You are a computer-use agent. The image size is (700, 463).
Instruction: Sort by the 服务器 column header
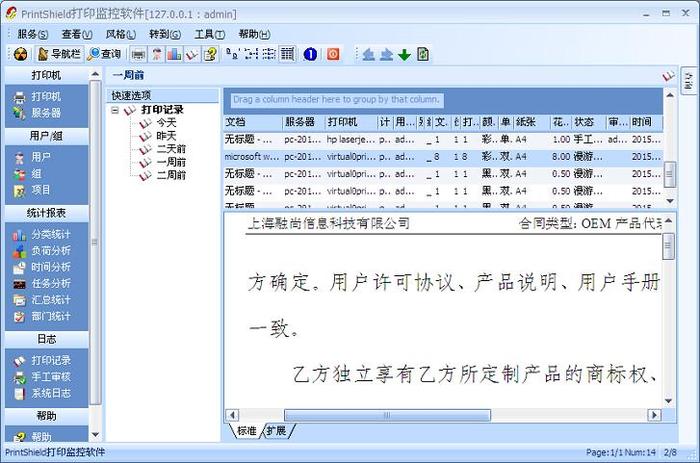click(x=304, y=122)
